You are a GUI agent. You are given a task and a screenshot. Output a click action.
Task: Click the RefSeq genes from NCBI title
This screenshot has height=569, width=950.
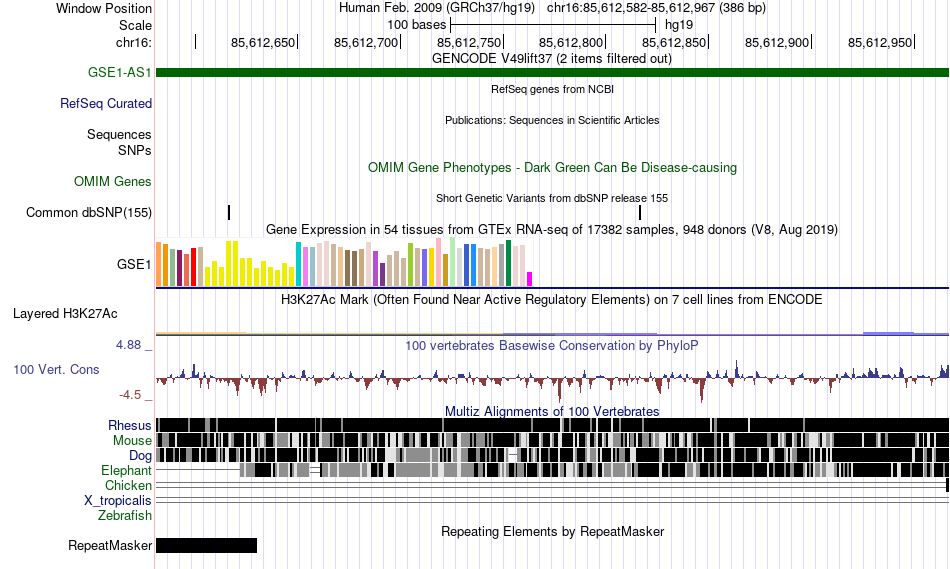pyautogui.click(x=553, y=89)
